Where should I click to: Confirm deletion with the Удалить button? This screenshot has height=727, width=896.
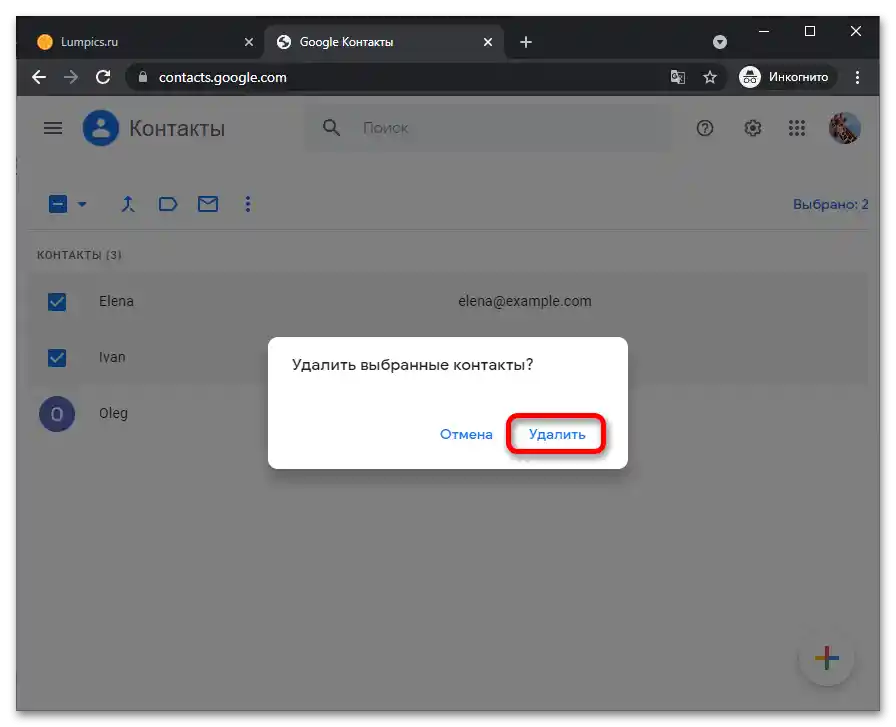tap(557, 434)
